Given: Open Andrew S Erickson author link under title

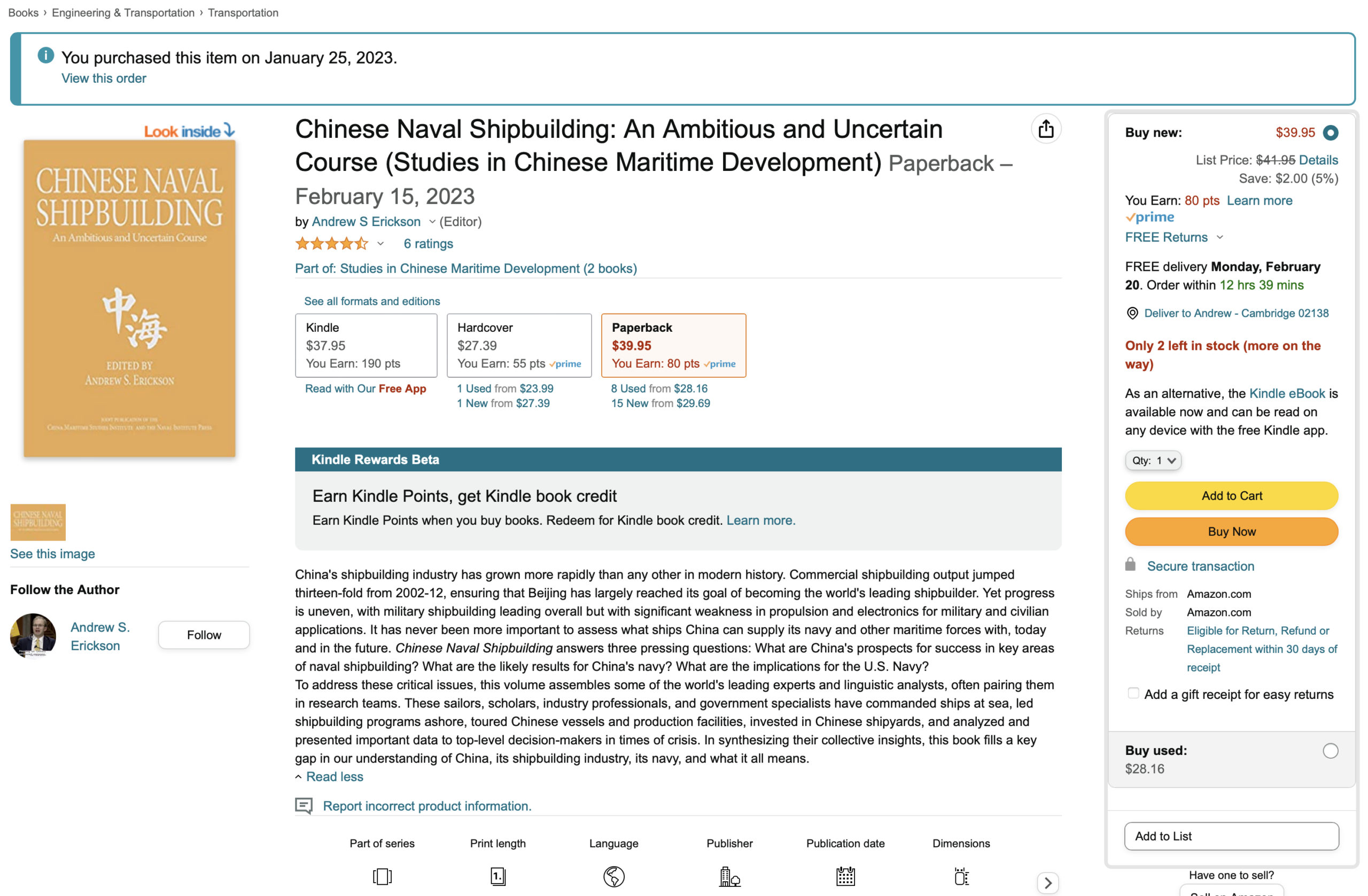Looking at the screenshot, I should pos(366,222).
